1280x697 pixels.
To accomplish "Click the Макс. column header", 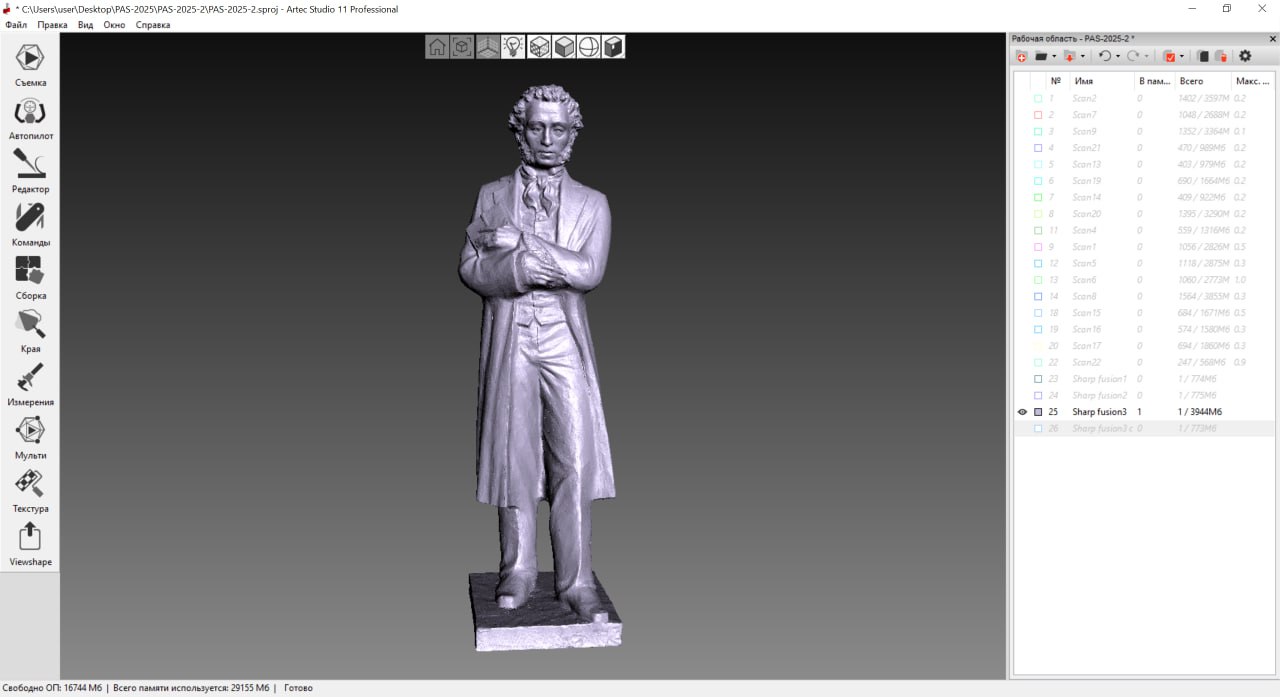I will coord(1253,81).
